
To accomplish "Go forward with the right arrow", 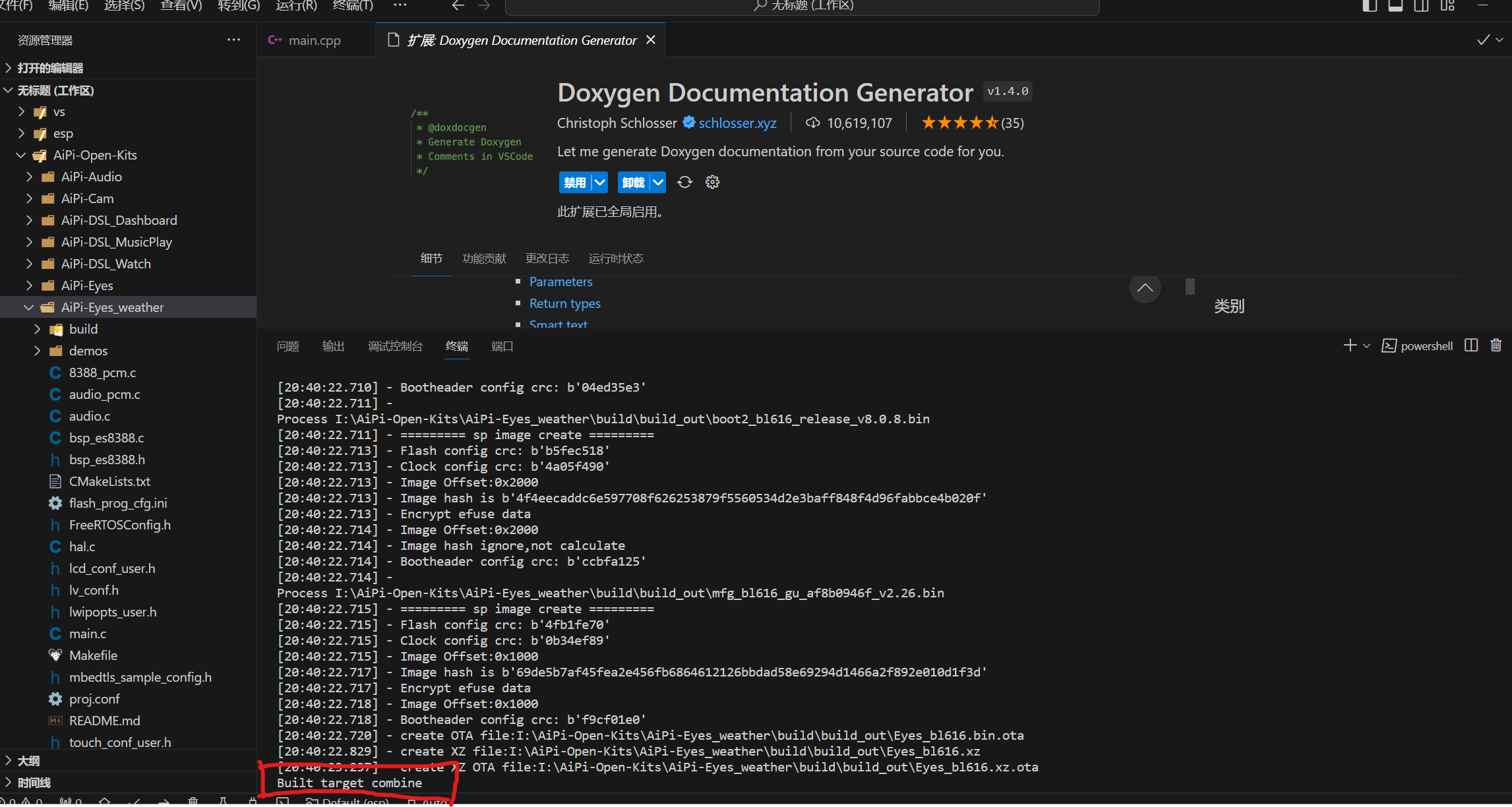I will click(484, 5).
